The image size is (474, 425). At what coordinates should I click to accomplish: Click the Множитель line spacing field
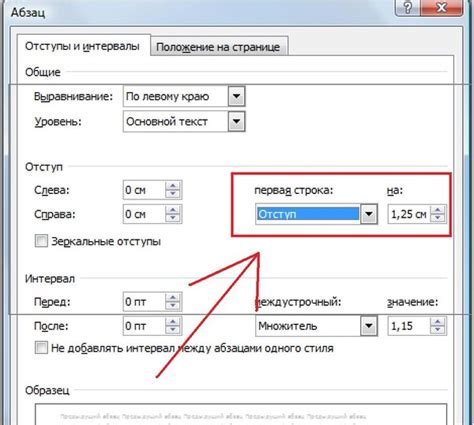pos(308,326)
